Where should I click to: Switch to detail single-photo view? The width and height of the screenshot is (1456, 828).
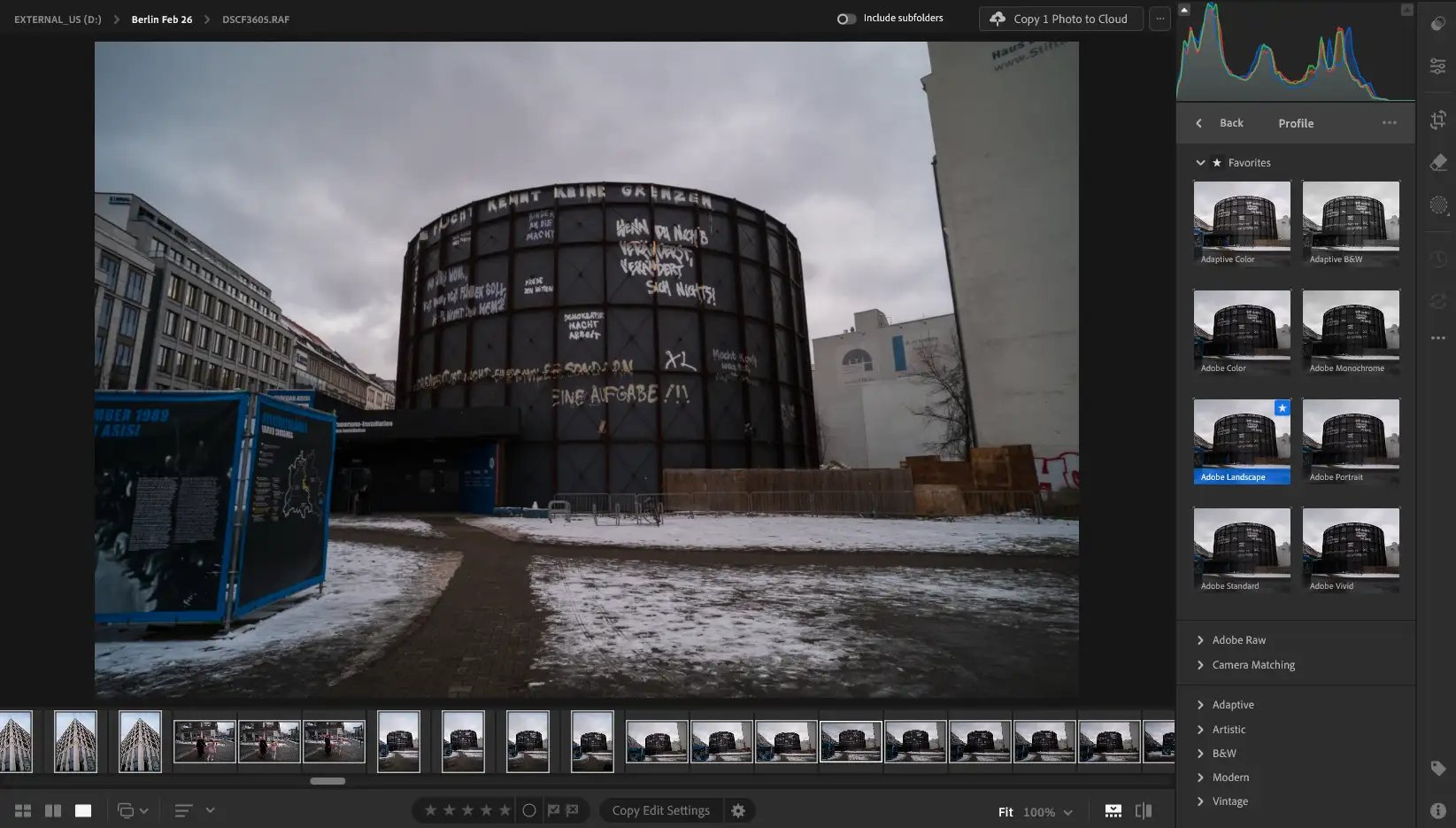click(x=83, y=810)
